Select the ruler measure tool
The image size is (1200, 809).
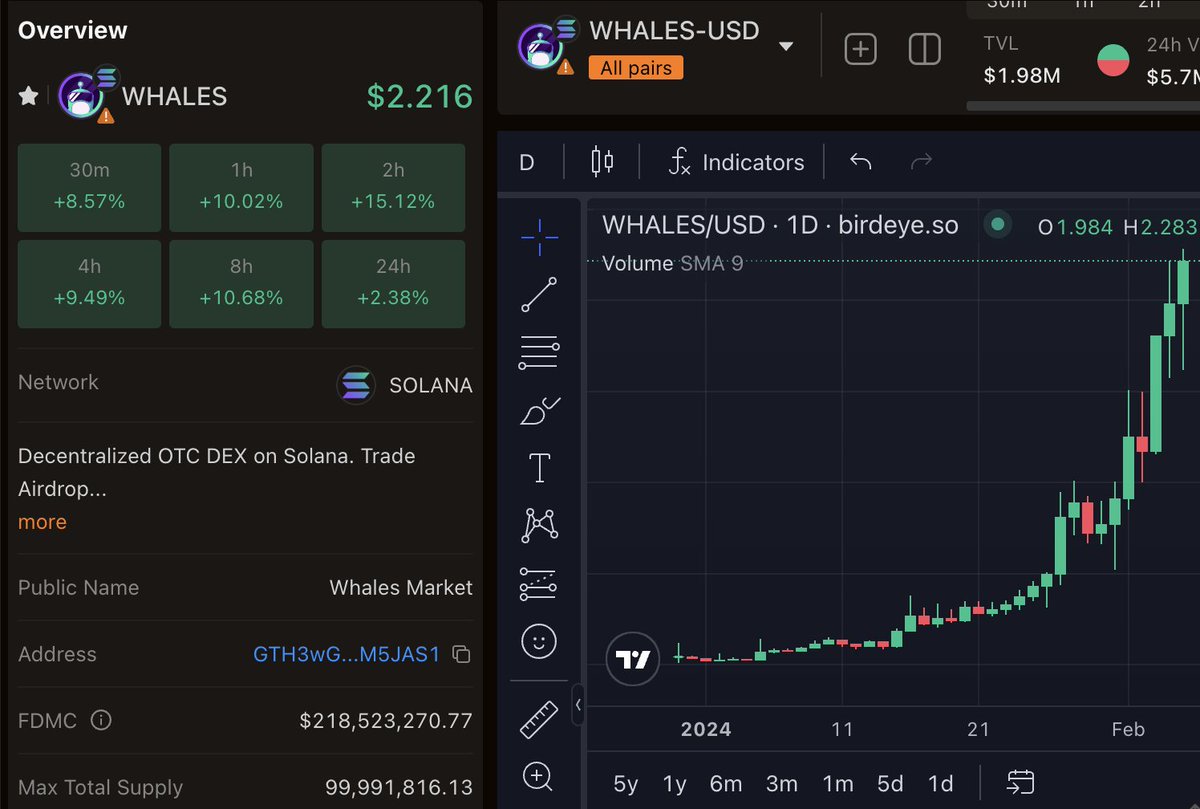[x=540, y=719]
